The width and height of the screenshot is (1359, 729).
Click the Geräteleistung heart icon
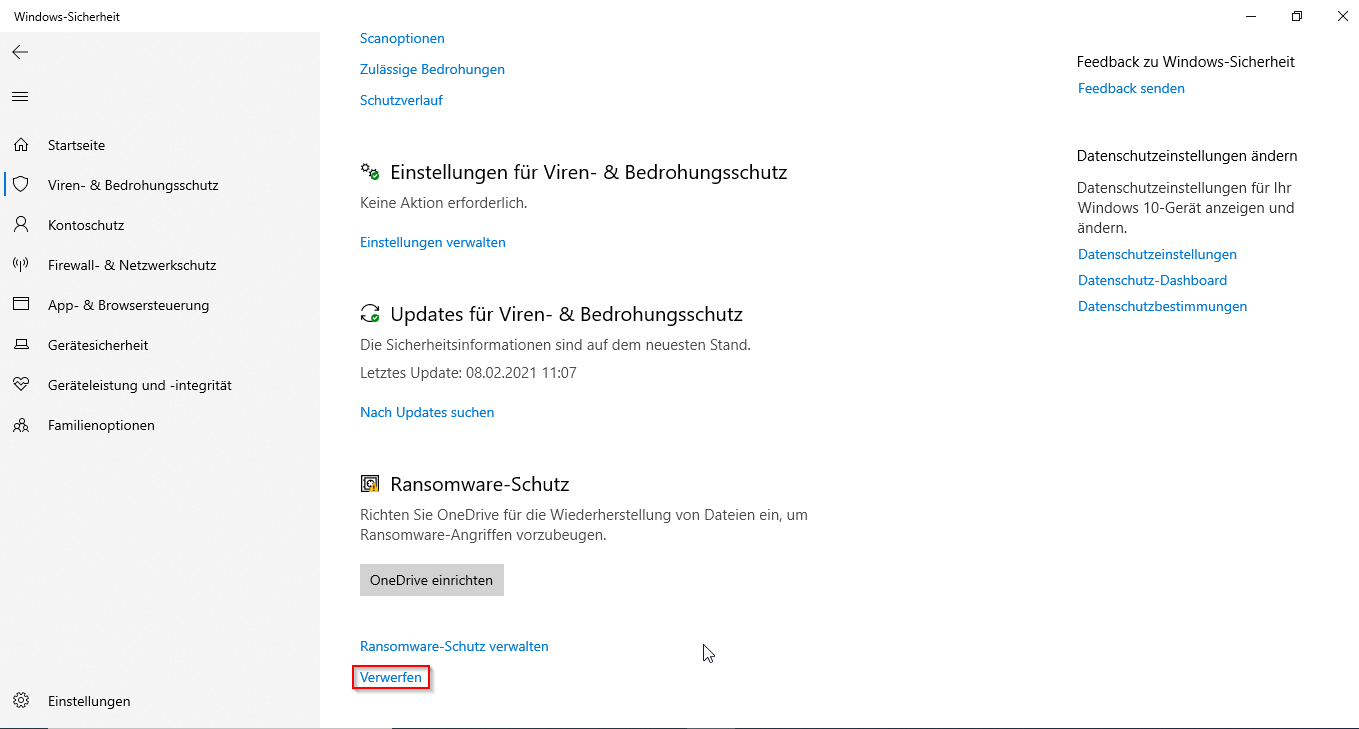(21, 385)
